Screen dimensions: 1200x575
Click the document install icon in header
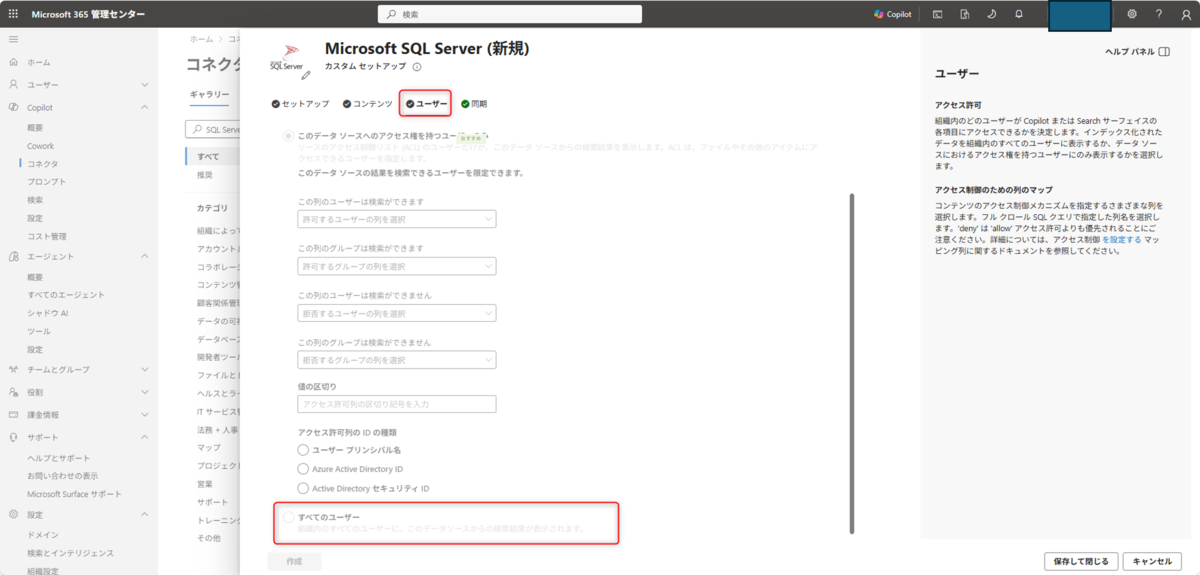click(x=965, y=14)
